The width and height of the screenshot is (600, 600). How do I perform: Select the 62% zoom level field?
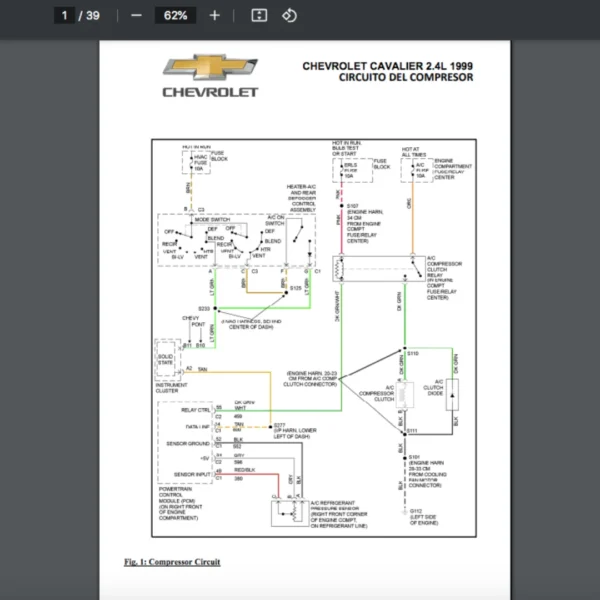[x=175, y=16]
